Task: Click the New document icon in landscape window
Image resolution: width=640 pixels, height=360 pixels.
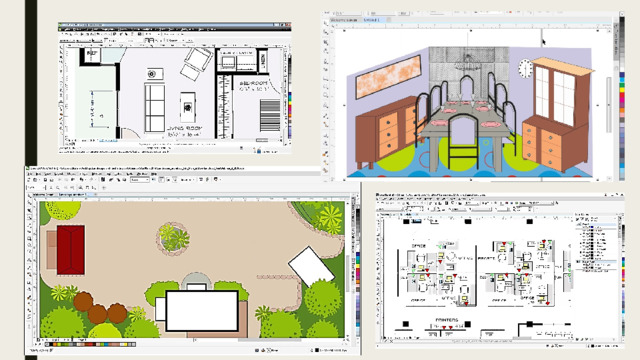Action: pyautogui.click(x=29, y=180)
